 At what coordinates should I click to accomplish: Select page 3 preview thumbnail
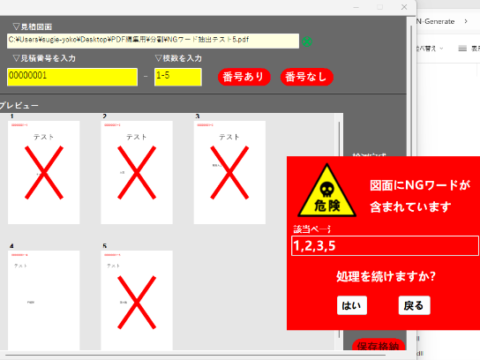pos(230,172)
